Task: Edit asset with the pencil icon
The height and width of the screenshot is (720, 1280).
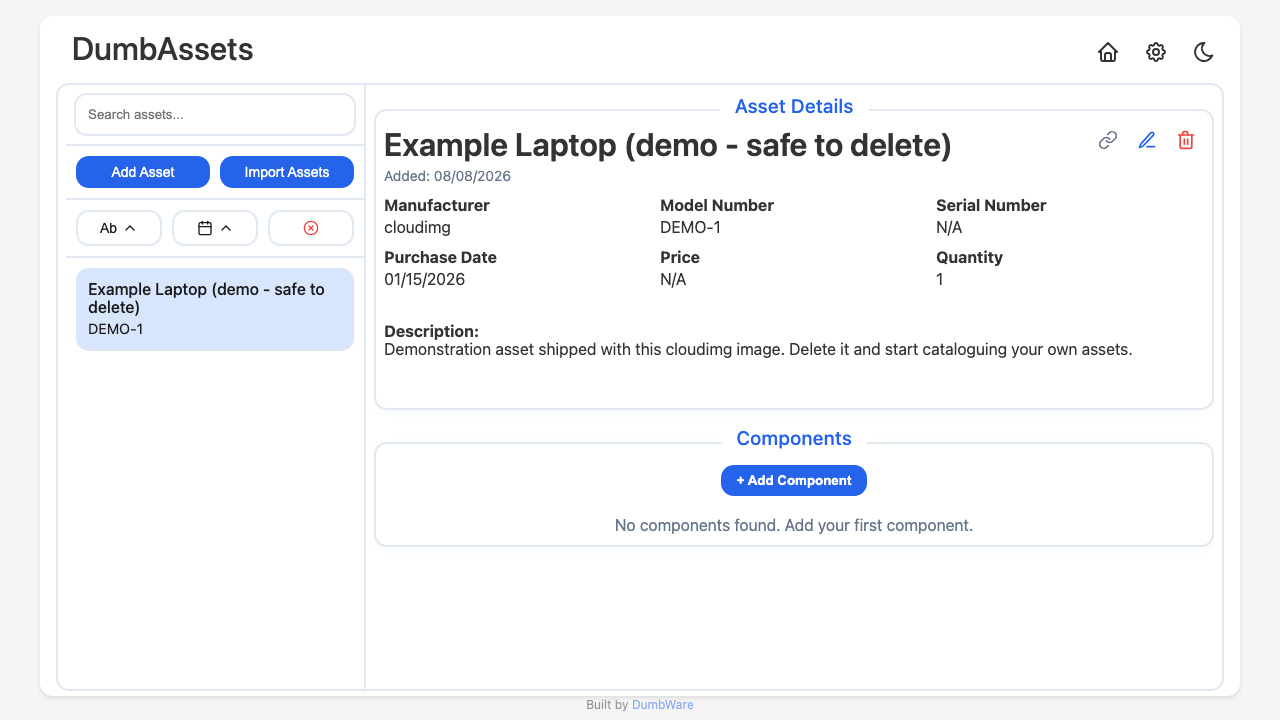Action: pos(1147,140)
